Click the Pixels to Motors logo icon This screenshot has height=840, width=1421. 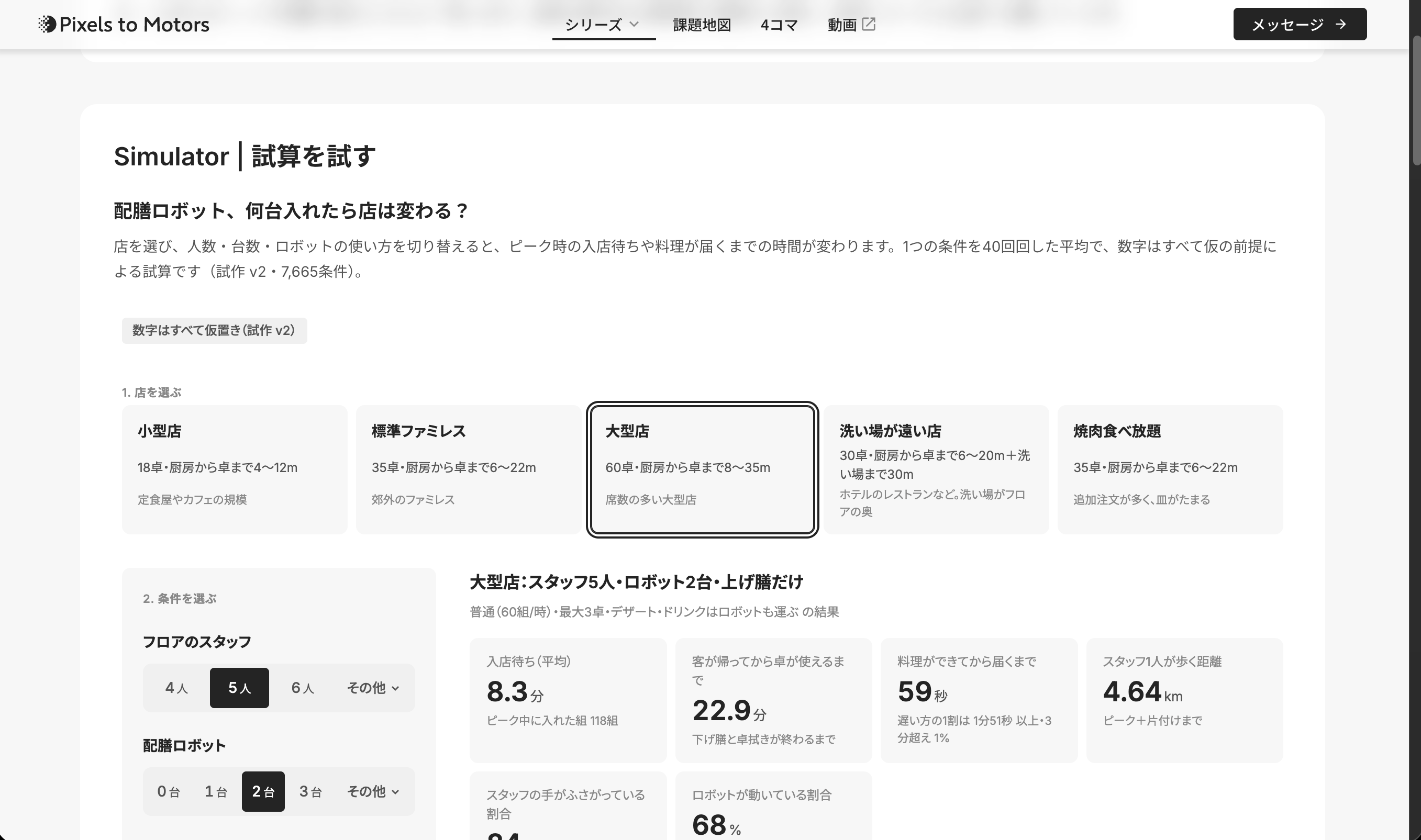pos(47,25)
